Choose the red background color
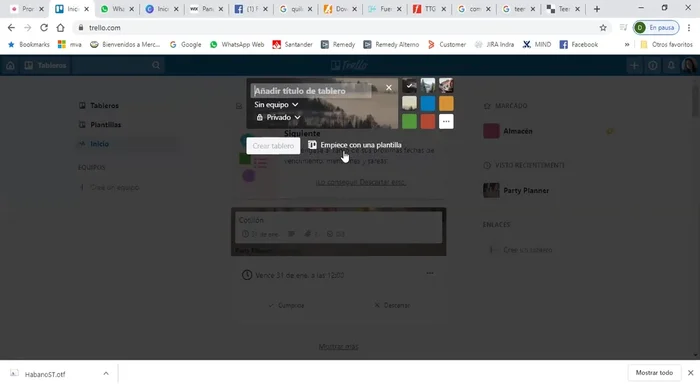The height and width of the screenshot is (386, 700). pos(428,121)
